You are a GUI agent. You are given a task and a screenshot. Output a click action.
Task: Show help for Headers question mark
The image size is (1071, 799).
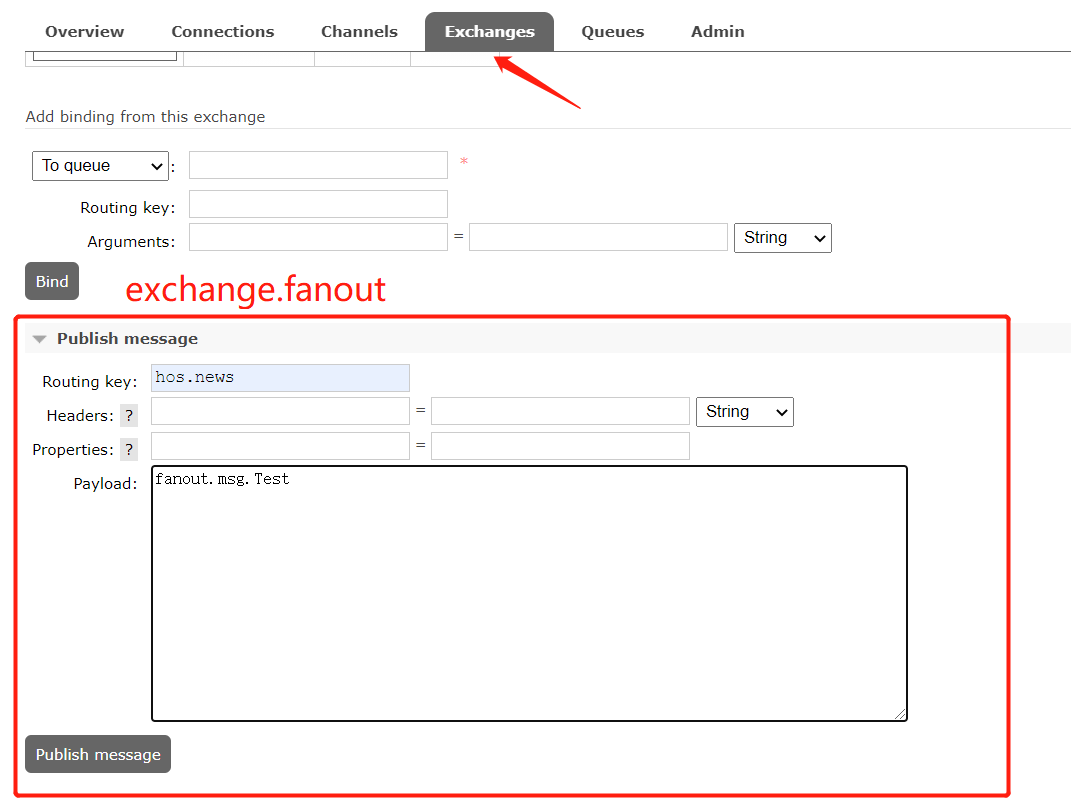tap(129, 415)
